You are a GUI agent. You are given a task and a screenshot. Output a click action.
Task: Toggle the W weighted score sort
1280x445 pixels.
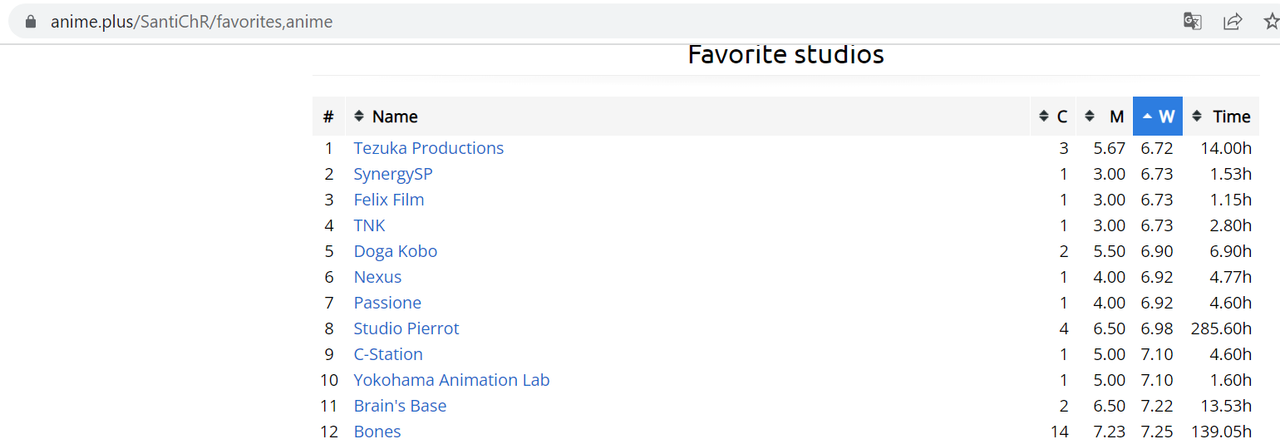tap(1158, 117)
